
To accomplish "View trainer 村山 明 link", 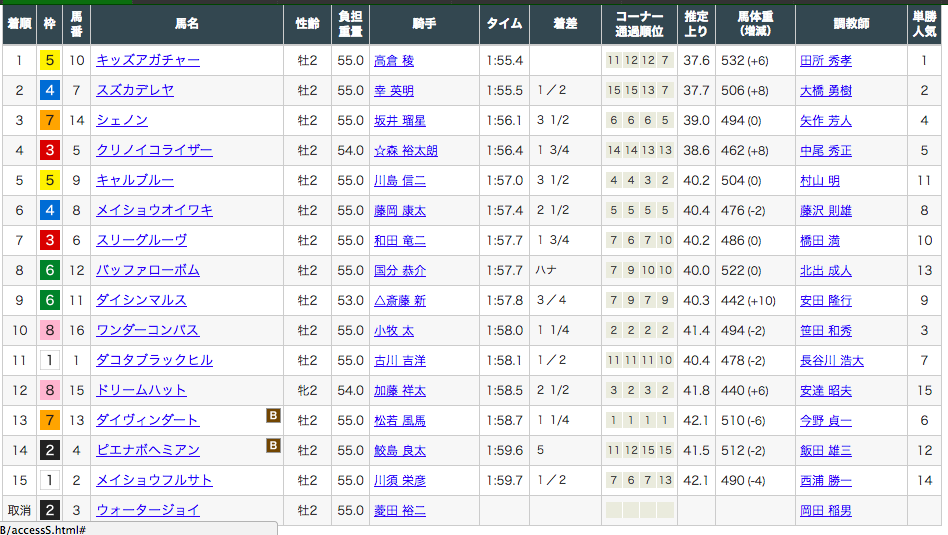I will (820, 180).
